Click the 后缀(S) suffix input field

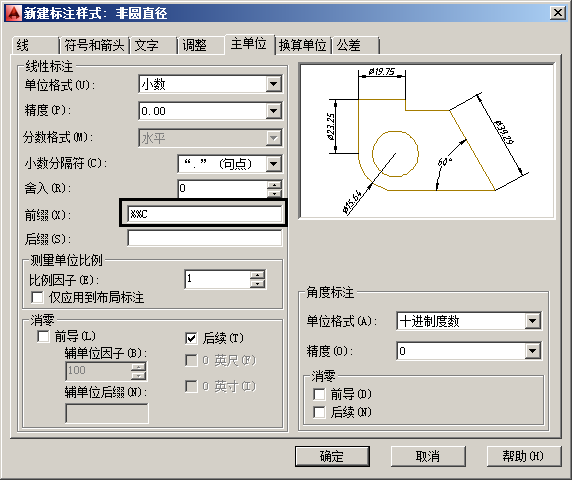click(x=205, y=239)
